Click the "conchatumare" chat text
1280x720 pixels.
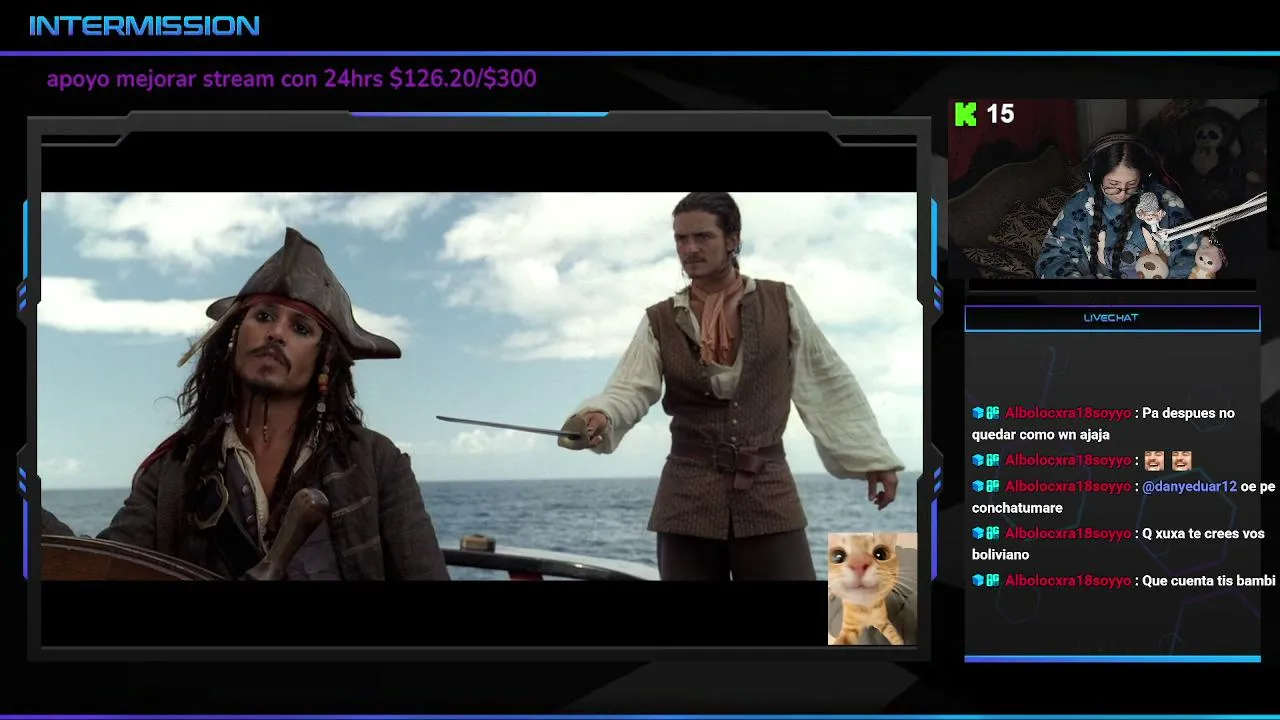(x=1017, y=508)
